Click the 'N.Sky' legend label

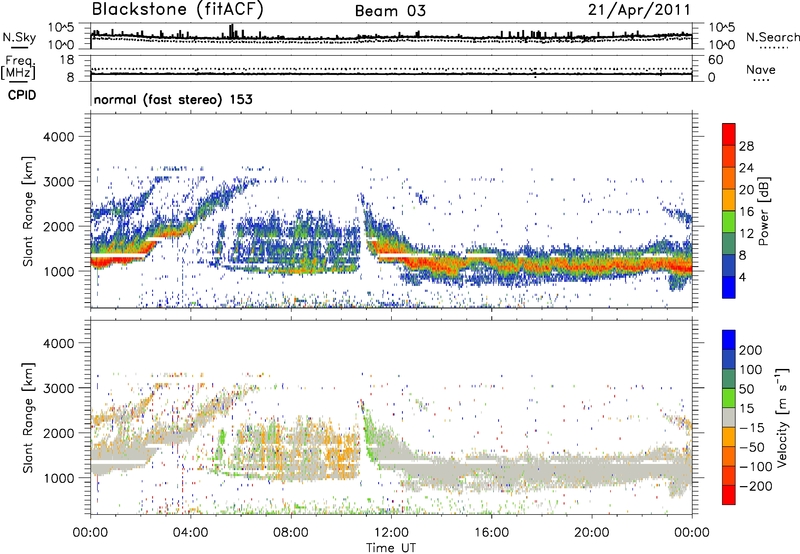pyautogui.click(x=19, y=37)
